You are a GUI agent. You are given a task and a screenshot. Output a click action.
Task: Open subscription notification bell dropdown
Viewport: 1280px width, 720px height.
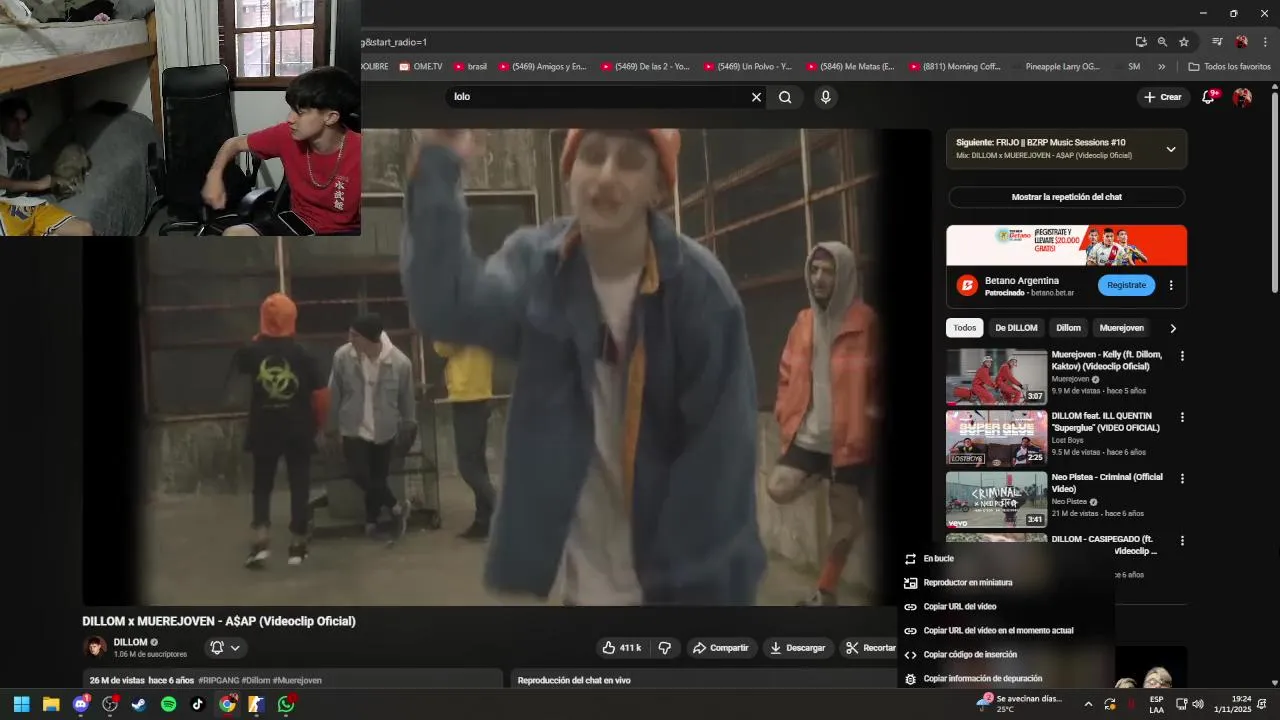[225, 648]
